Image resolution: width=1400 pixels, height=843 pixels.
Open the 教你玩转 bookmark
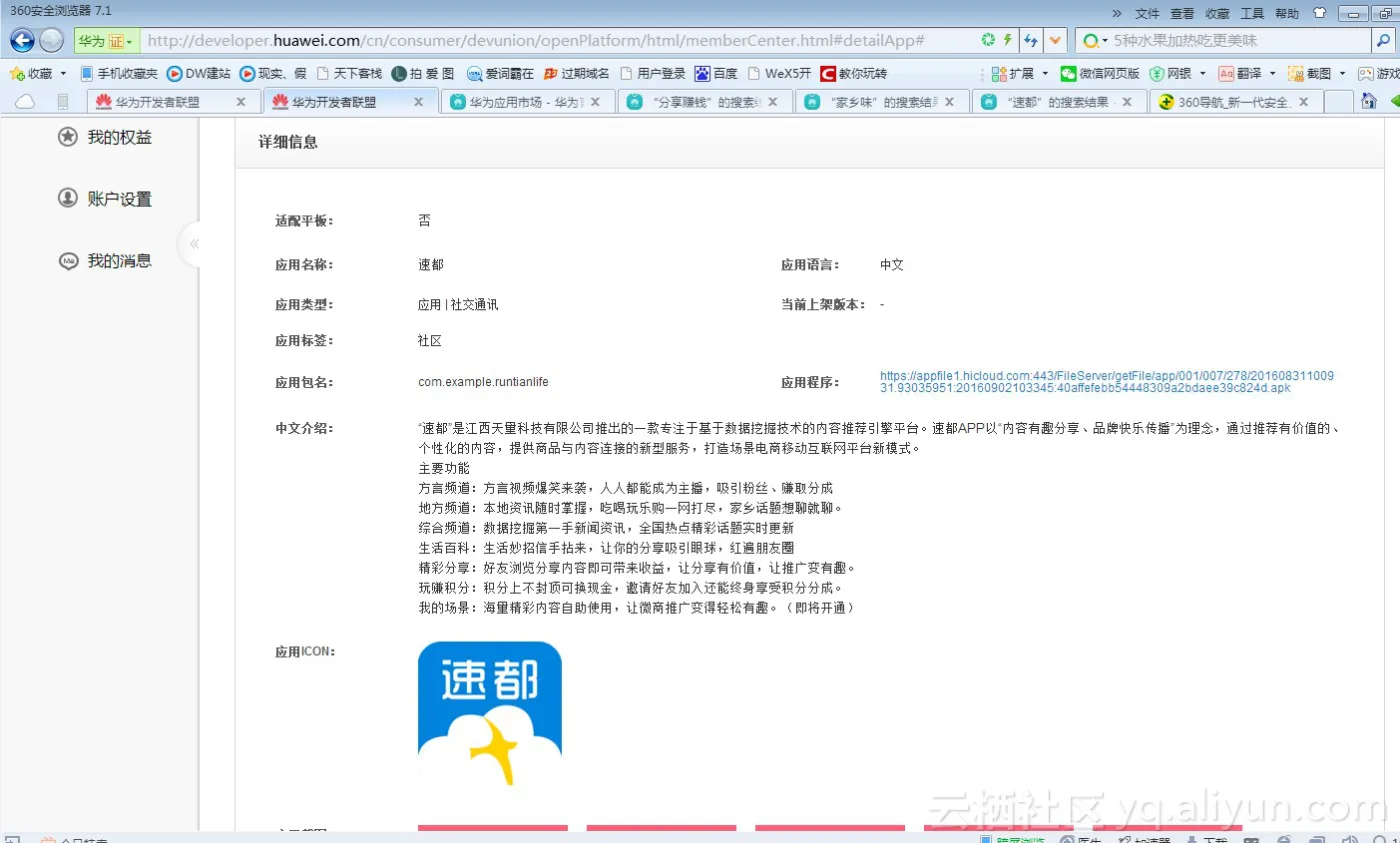[x=853, y=73]
